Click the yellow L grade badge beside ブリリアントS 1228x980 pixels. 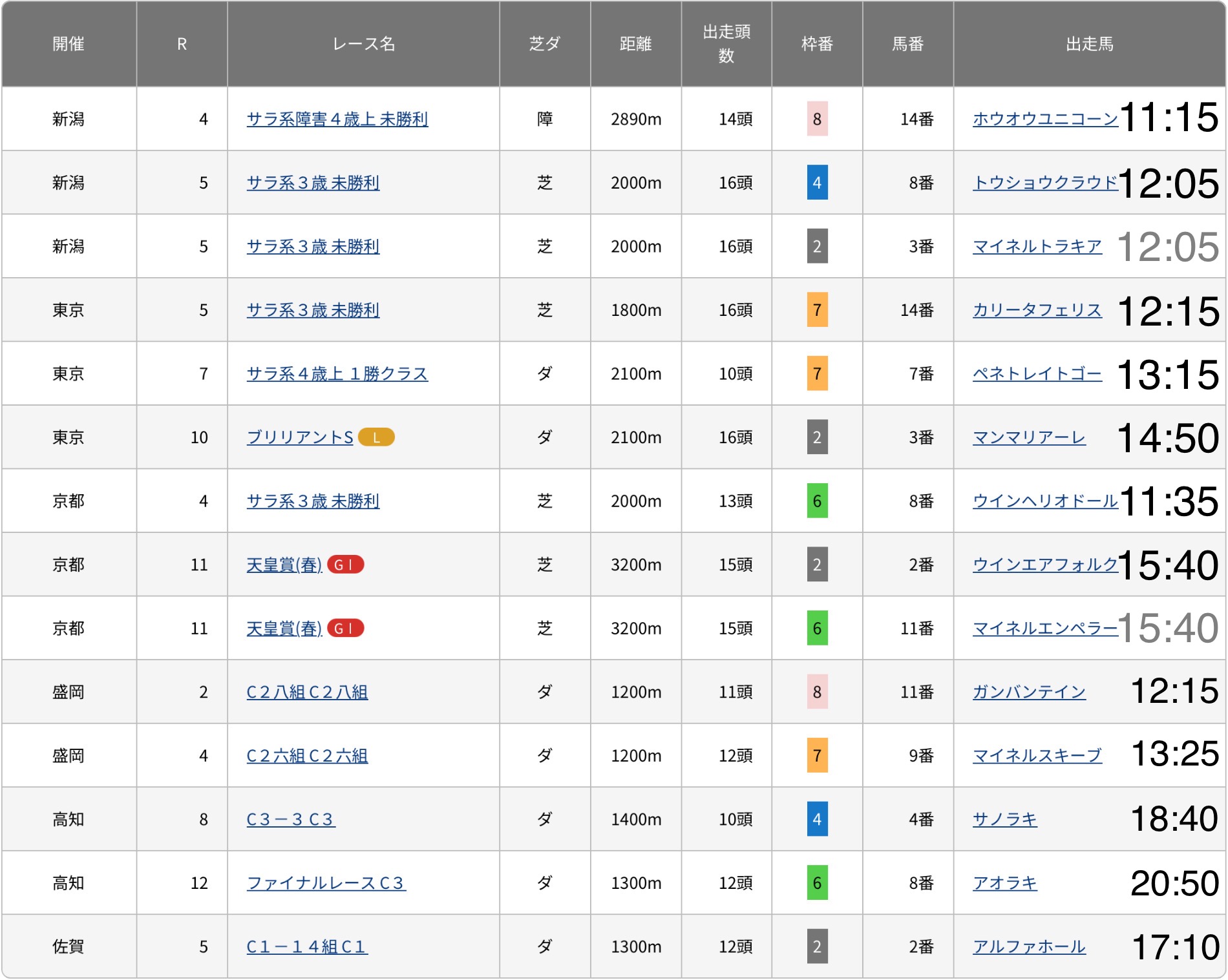pyautogui.click(x=376, y=437)
